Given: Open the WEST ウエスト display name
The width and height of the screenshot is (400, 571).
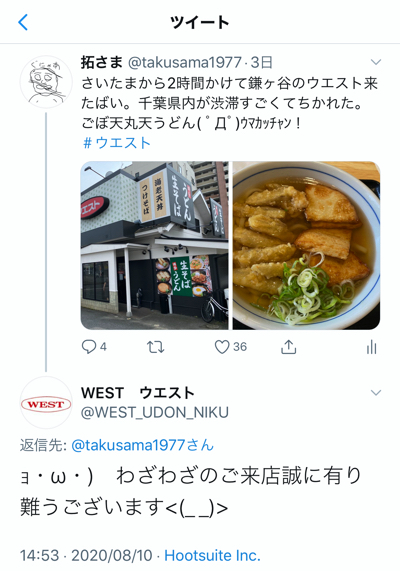Looking at the screenshot, I should coord(138,393).
